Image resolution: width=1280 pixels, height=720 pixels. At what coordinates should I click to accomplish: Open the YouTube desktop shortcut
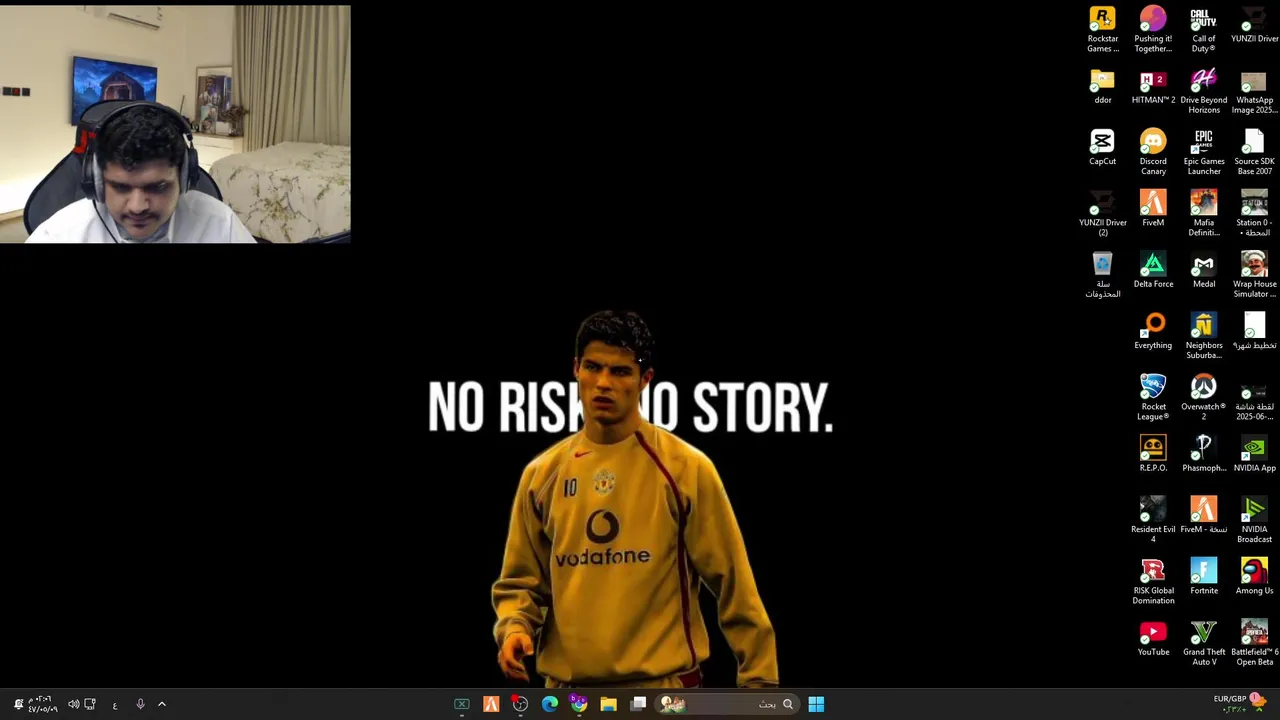[1153, 637]
